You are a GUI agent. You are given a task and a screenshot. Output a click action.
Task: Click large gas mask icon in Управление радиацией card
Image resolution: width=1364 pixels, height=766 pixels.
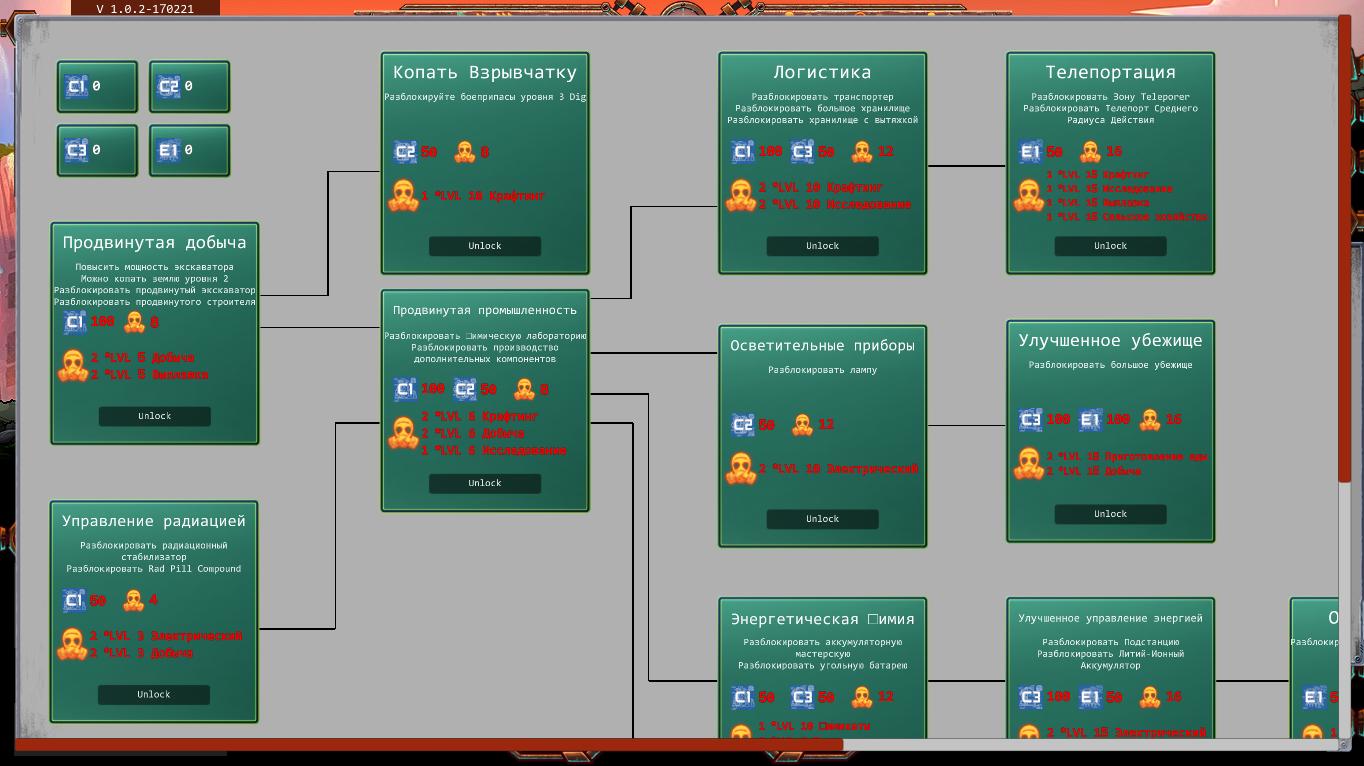(72, 644)
